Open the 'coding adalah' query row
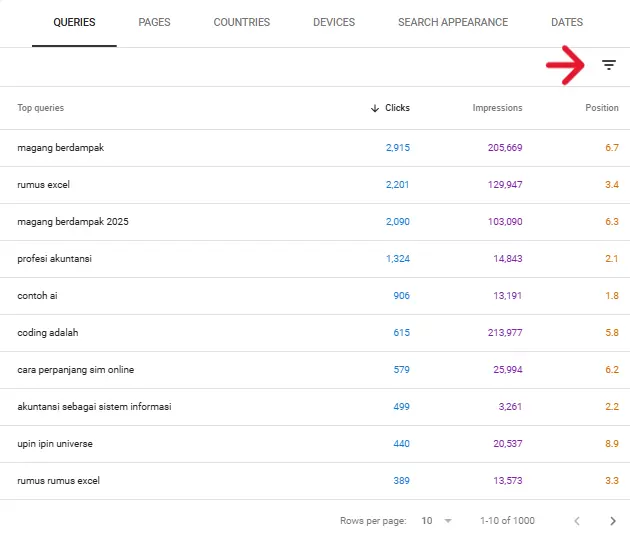Screen dimensions: 630x540 coord(47,333)
